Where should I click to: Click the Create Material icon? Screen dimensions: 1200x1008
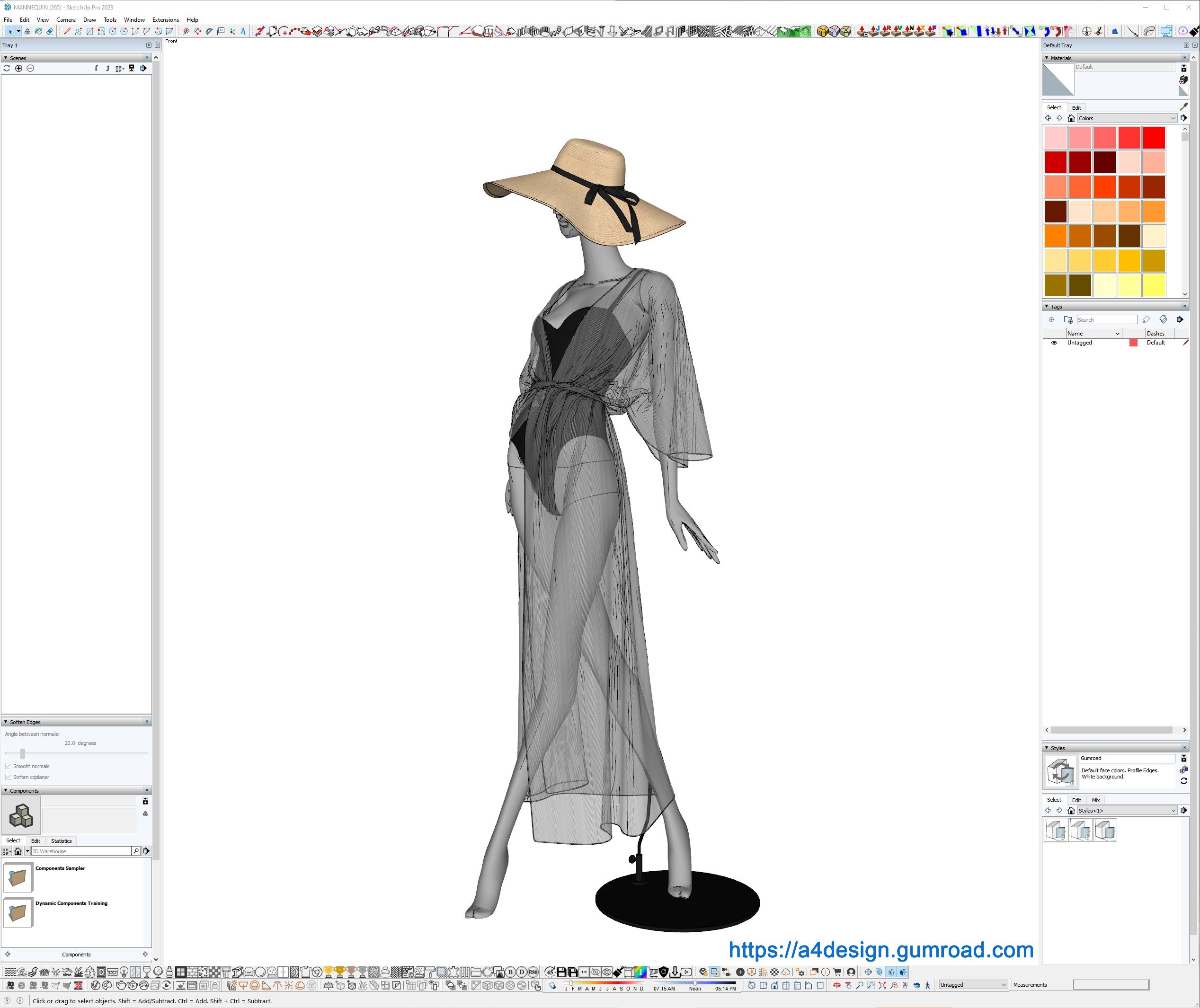click(1183, 80)
